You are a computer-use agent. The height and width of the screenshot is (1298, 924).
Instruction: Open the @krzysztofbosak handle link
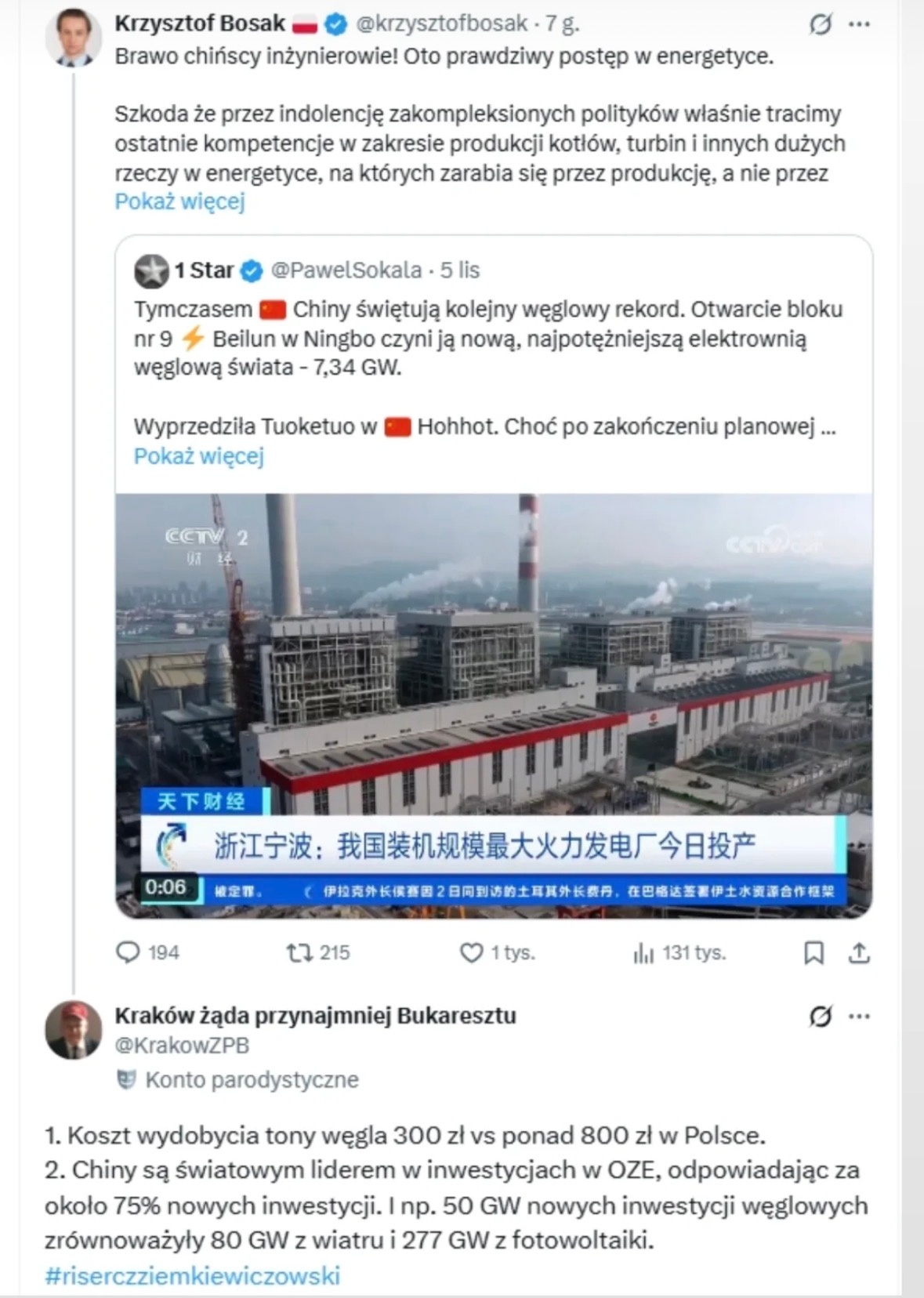point(441,24)
